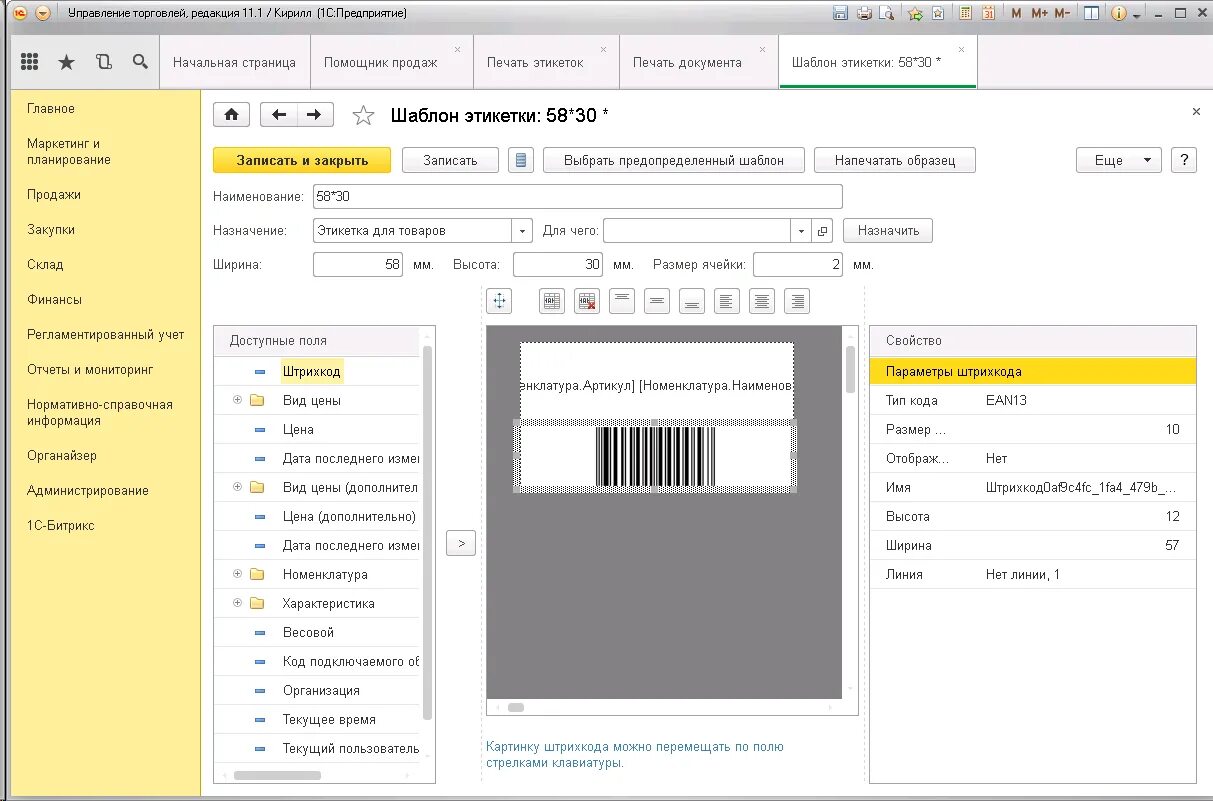Click the move/resize arrows tool icon
Image resolution: width=1213 pixels, height=801 pixels.
click(499, 300)
